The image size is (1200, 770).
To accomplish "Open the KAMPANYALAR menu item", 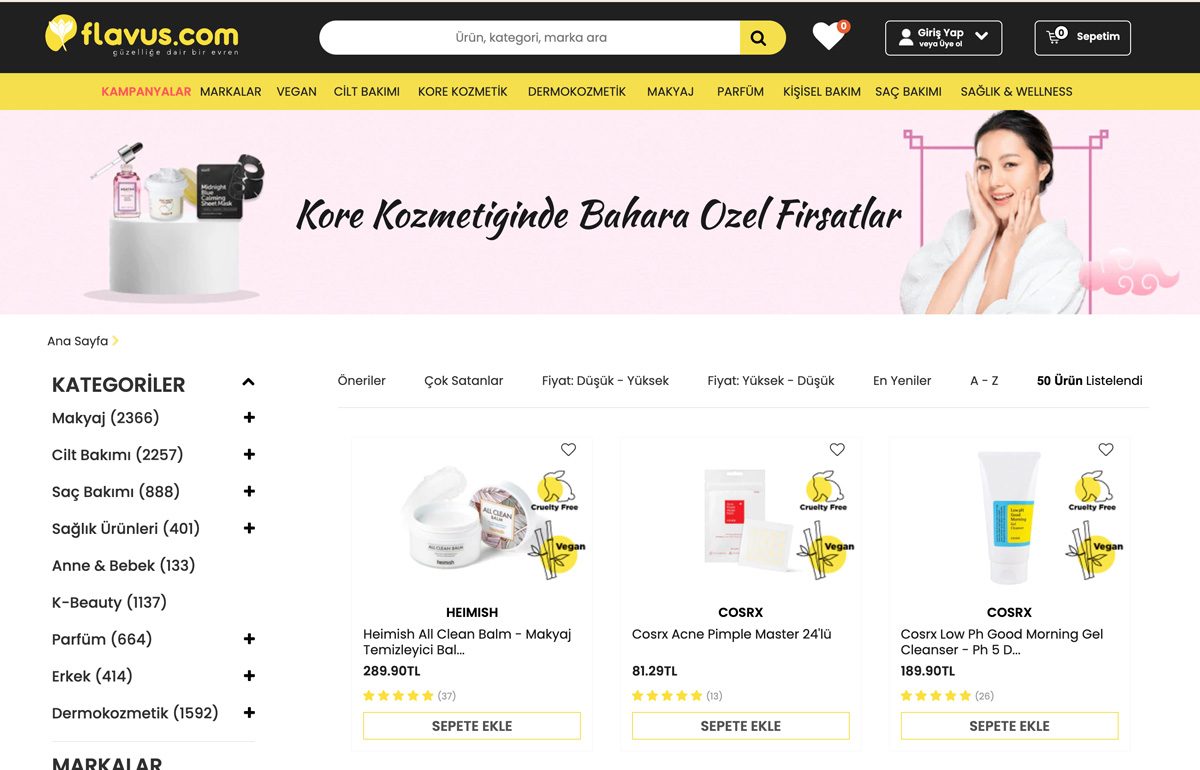I will pos(146,91).
